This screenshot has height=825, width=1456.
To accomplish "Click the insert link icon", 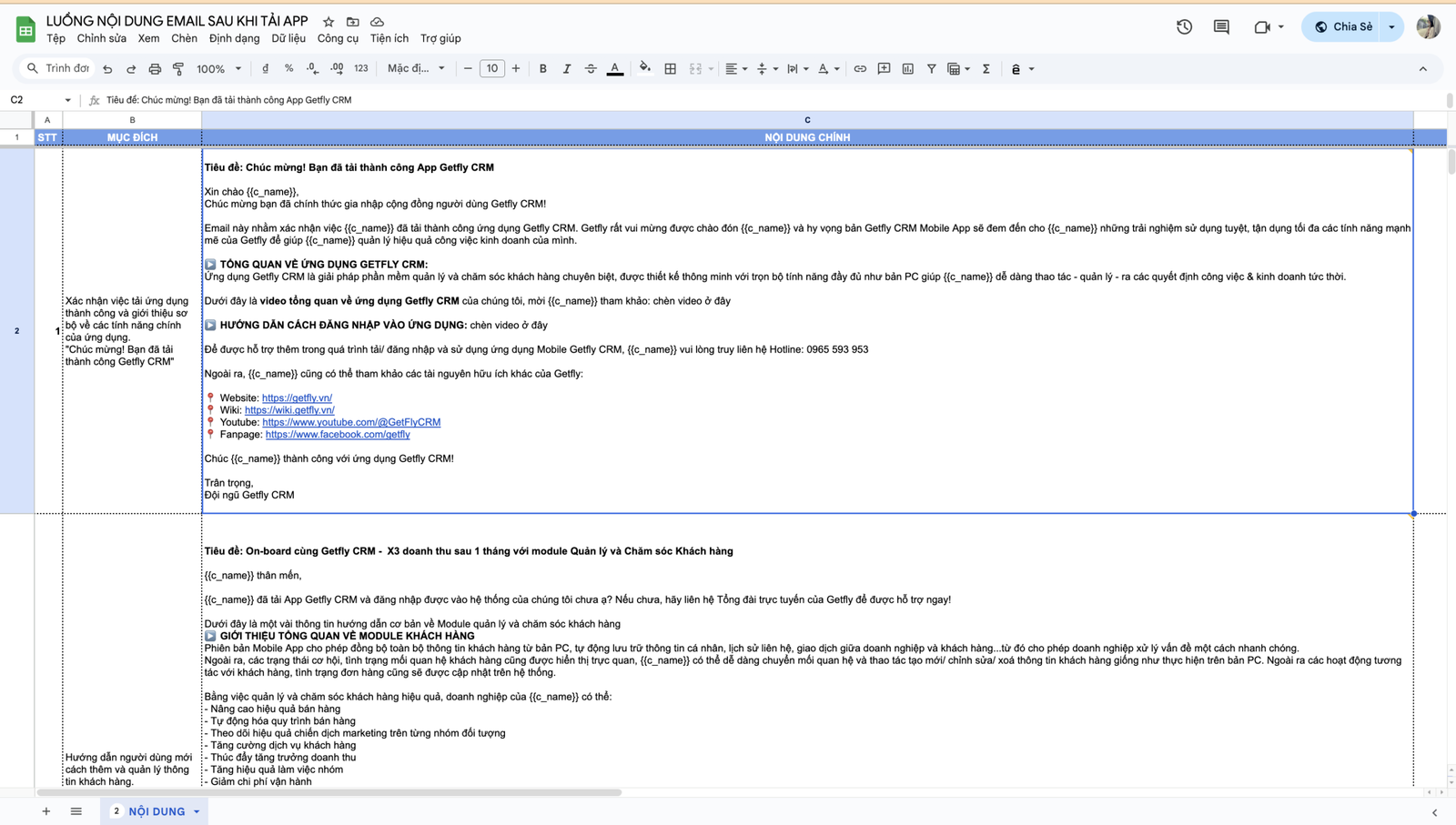I will tap(860, 69).
